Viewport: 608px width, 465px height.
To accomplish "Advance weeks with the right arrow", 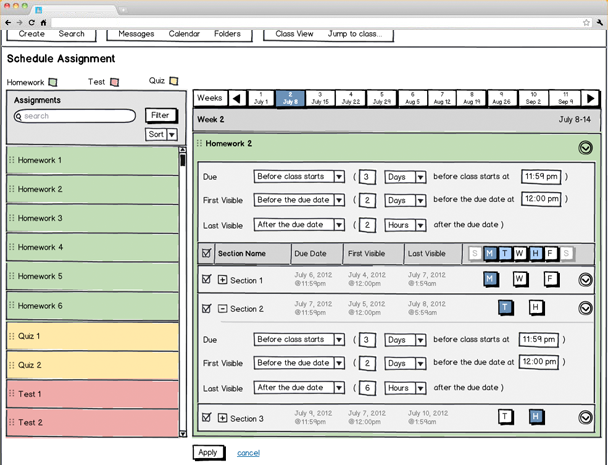I will pos(591,98).
